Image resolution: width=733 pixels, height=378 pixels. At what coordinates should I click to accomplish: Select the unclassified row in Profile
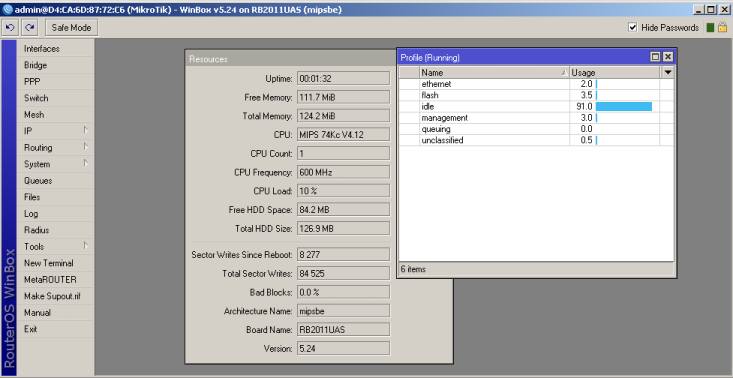point(537,140)
